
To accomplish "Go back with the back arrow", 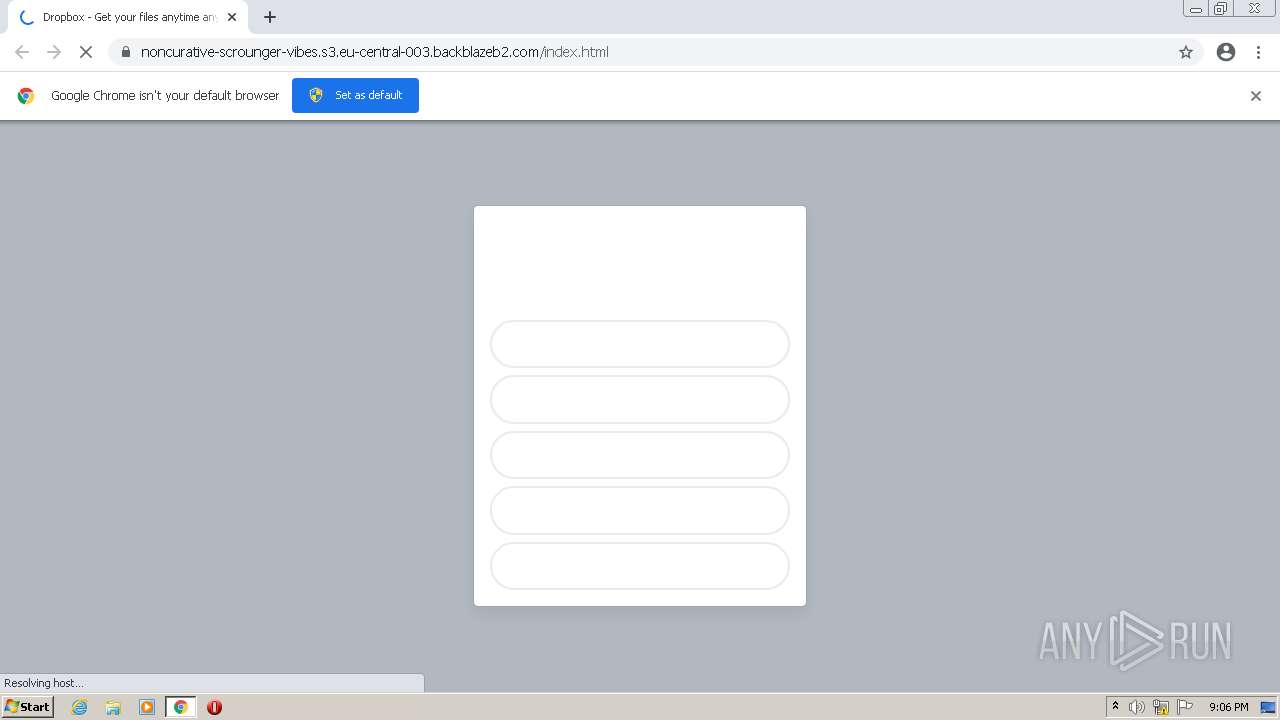I will pos(22,52).
